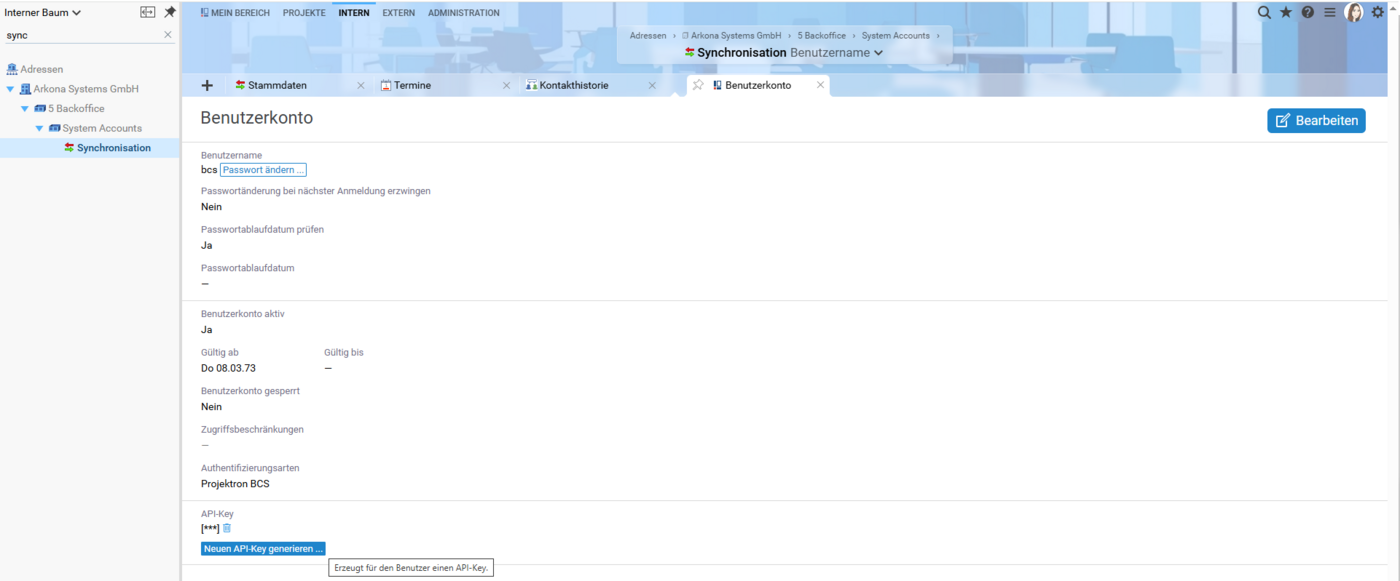Viewport: 1400px width, 581px height.
Task: Collapse the System Accounts tree node
Action: point(40,128)
